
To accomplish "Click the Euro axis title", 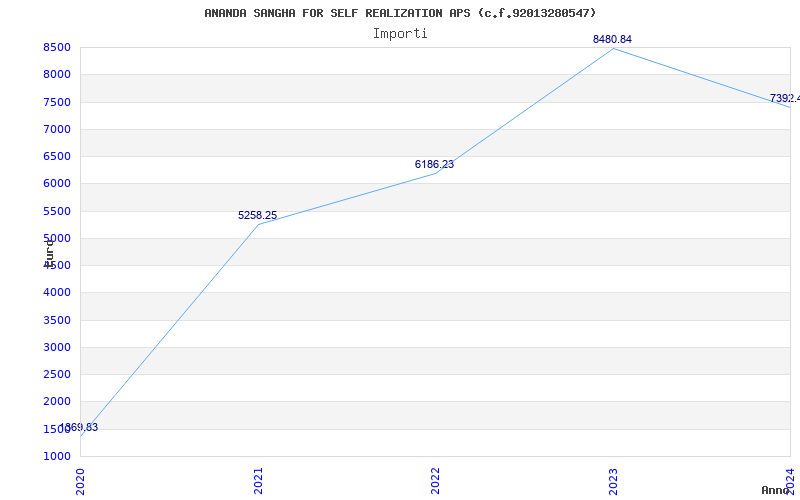I will pyautogui.click(x=49, y=253).
